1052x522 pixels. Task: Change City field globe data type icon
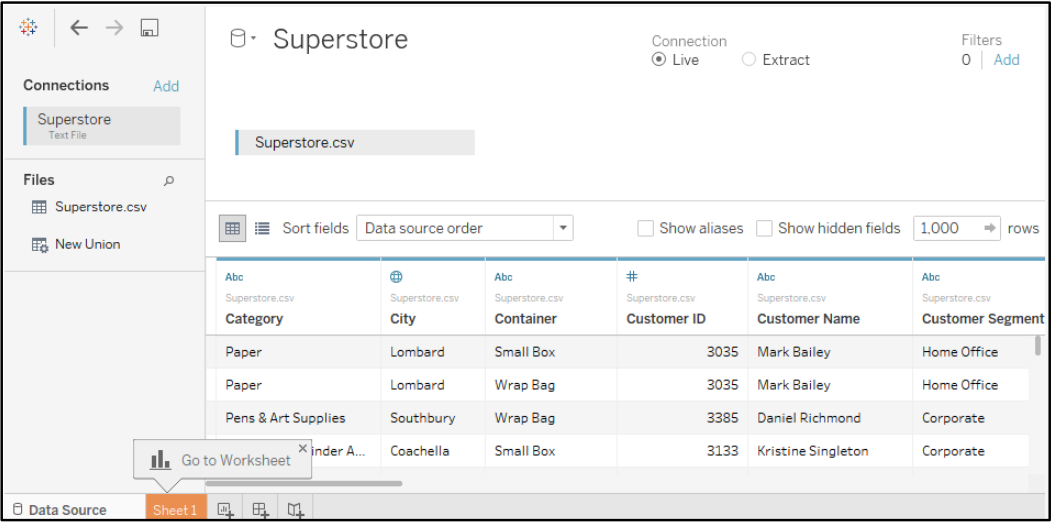397,276
